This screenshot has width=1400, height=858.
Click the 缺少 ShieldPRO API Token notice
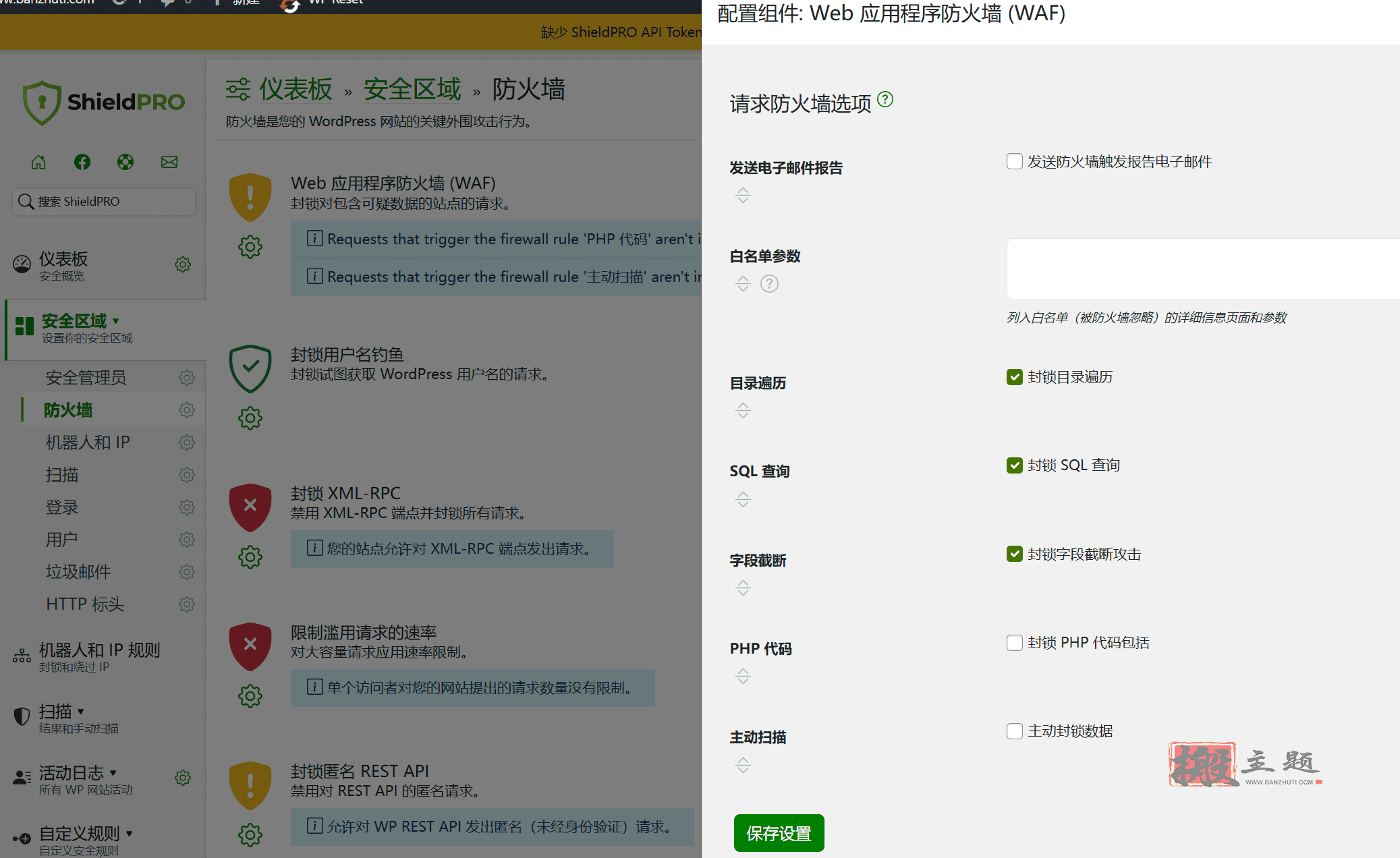tap(621, 32)
